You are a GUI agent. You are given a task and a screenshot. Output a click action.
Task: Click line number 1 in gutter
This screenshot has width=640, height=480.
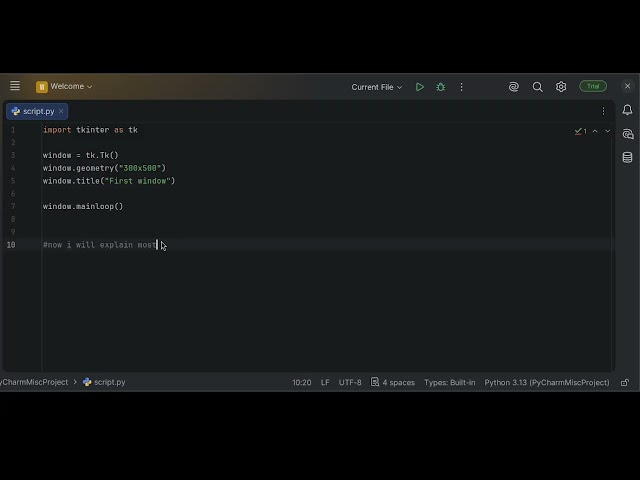13,130
